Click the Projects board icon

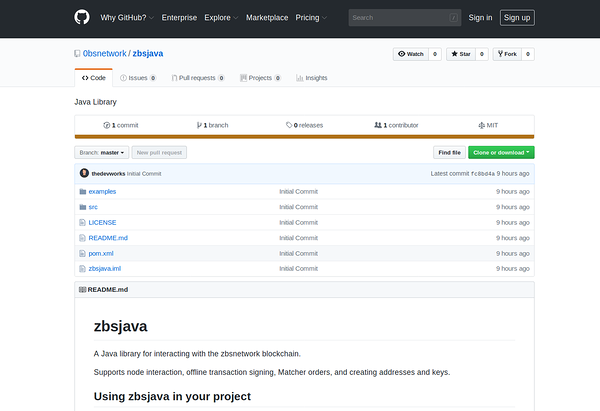pyautogui.click(x=243, y=78)
